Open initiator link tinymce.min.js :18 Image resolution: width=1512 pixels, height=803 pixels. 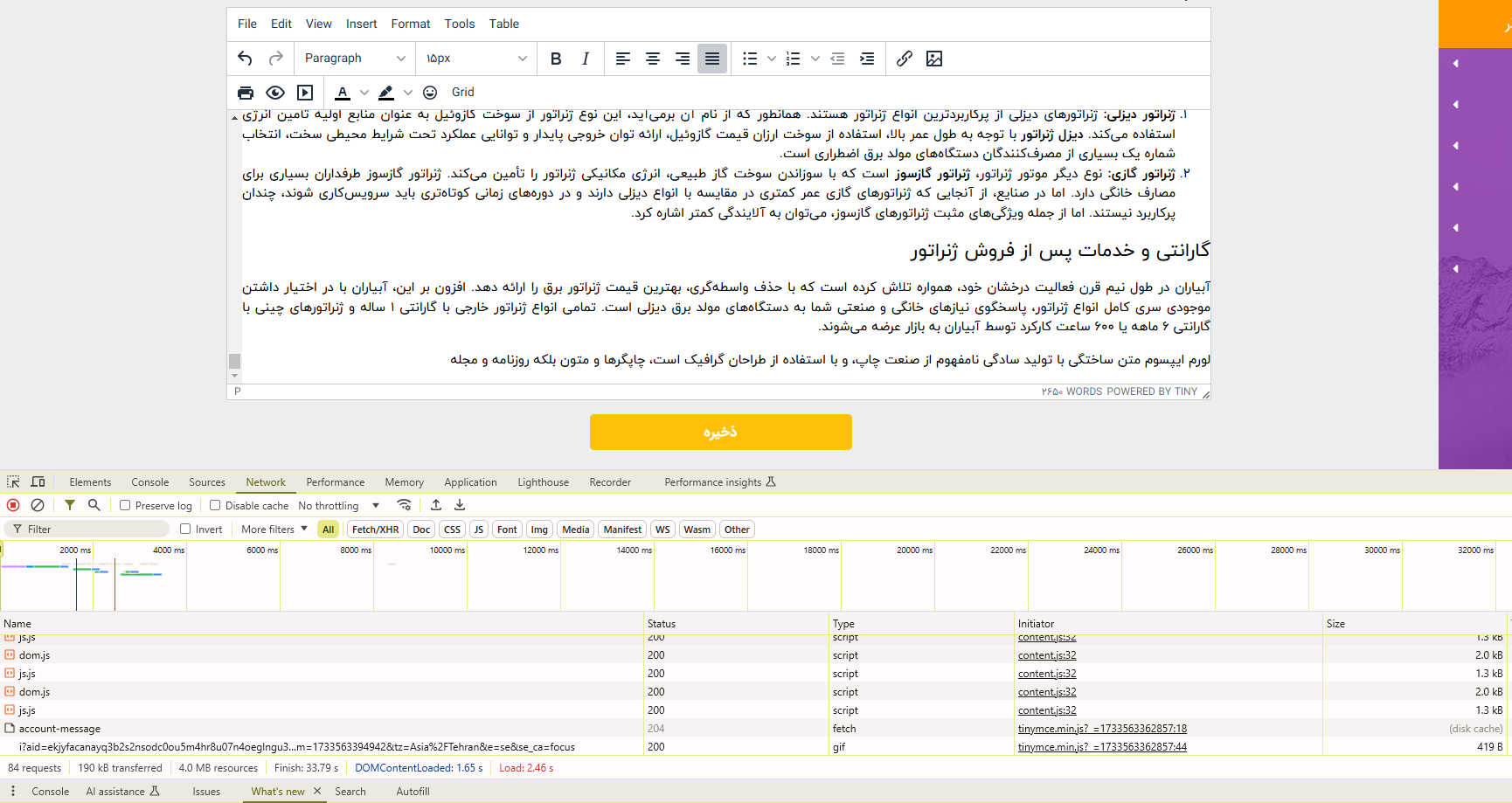click(1102, 728)
